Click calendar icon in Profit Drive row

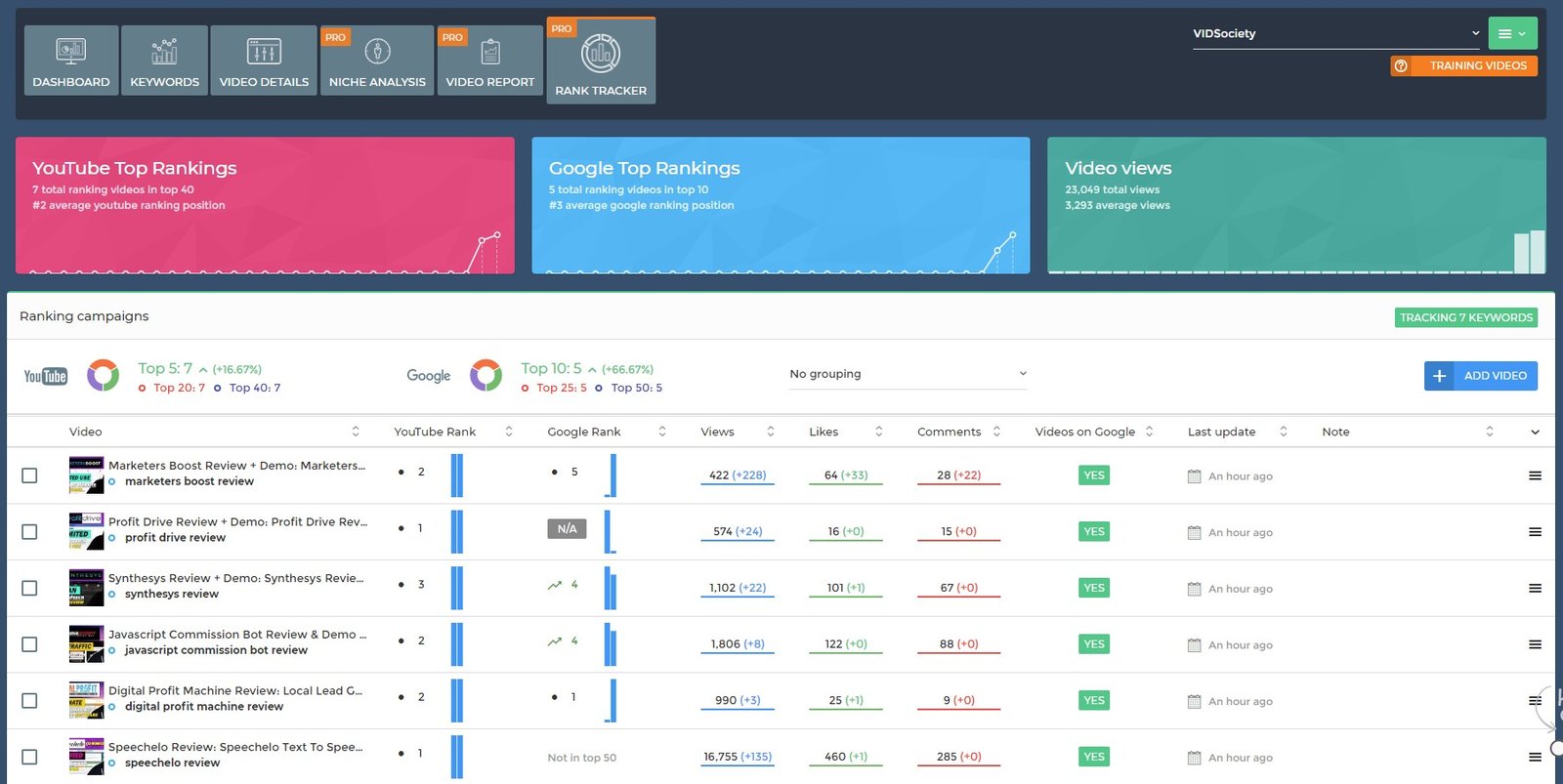(x=1194, y=532)
